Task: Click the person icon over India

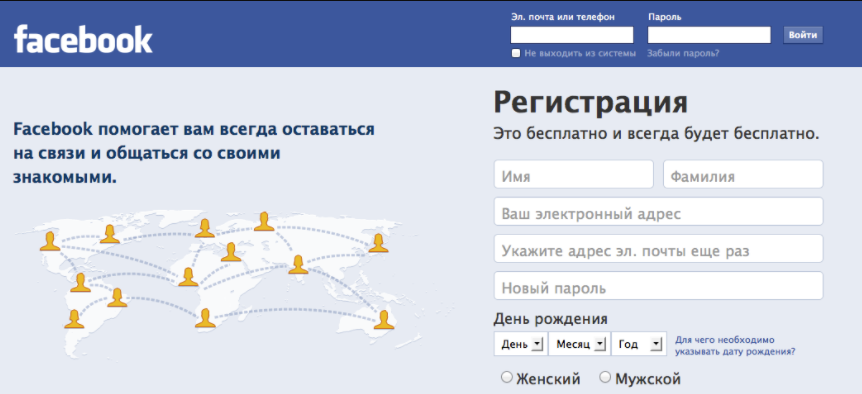Action: (299, 264)
